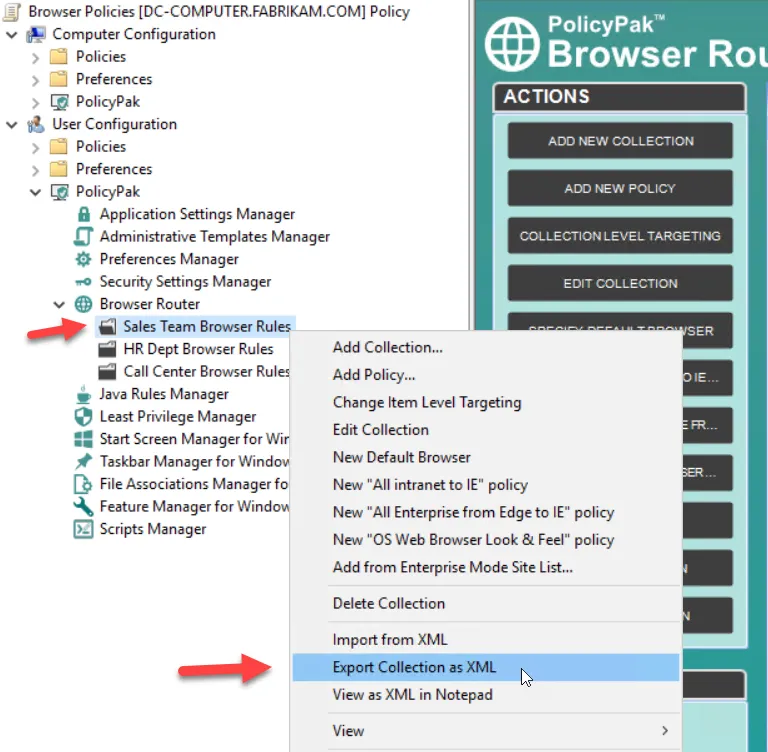Select HR Dept Browser Rules tree item
Image resolution: width=768 pixels, height=752 pixels.
[x=198, y=349]
